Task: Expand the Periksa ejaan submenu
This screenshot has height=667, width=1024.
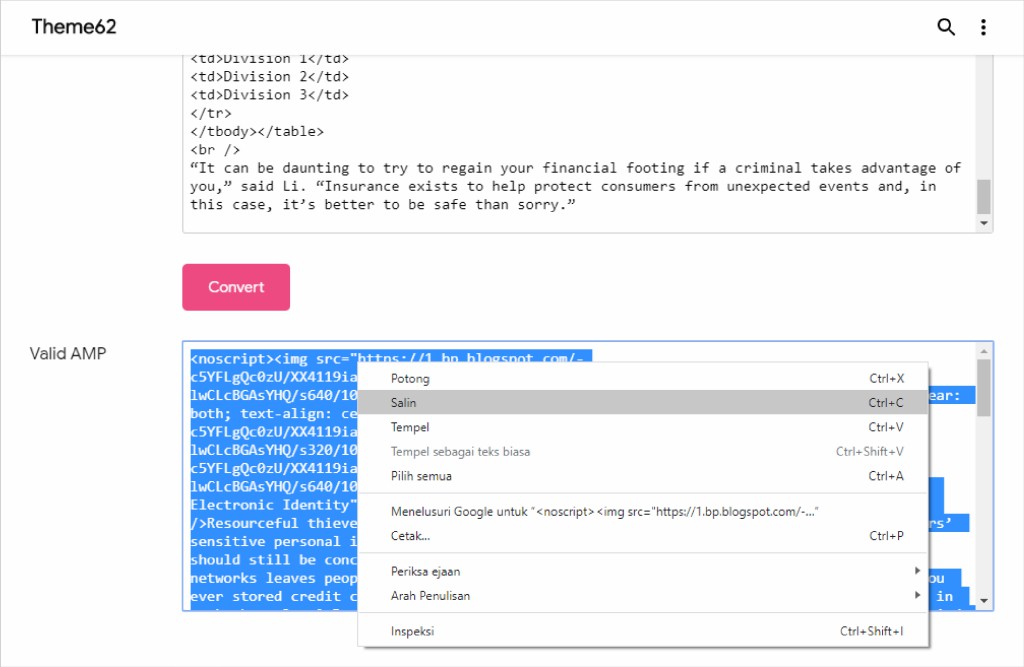Action: tap(643, 571)
